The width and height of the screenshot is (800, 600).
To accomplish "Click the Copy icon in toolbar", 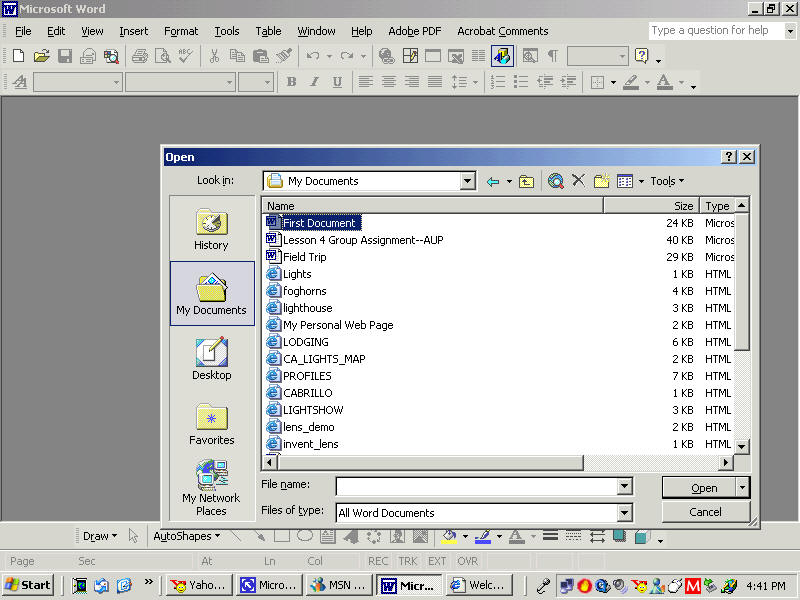I will pyautogui.click(x=237, y=56).
